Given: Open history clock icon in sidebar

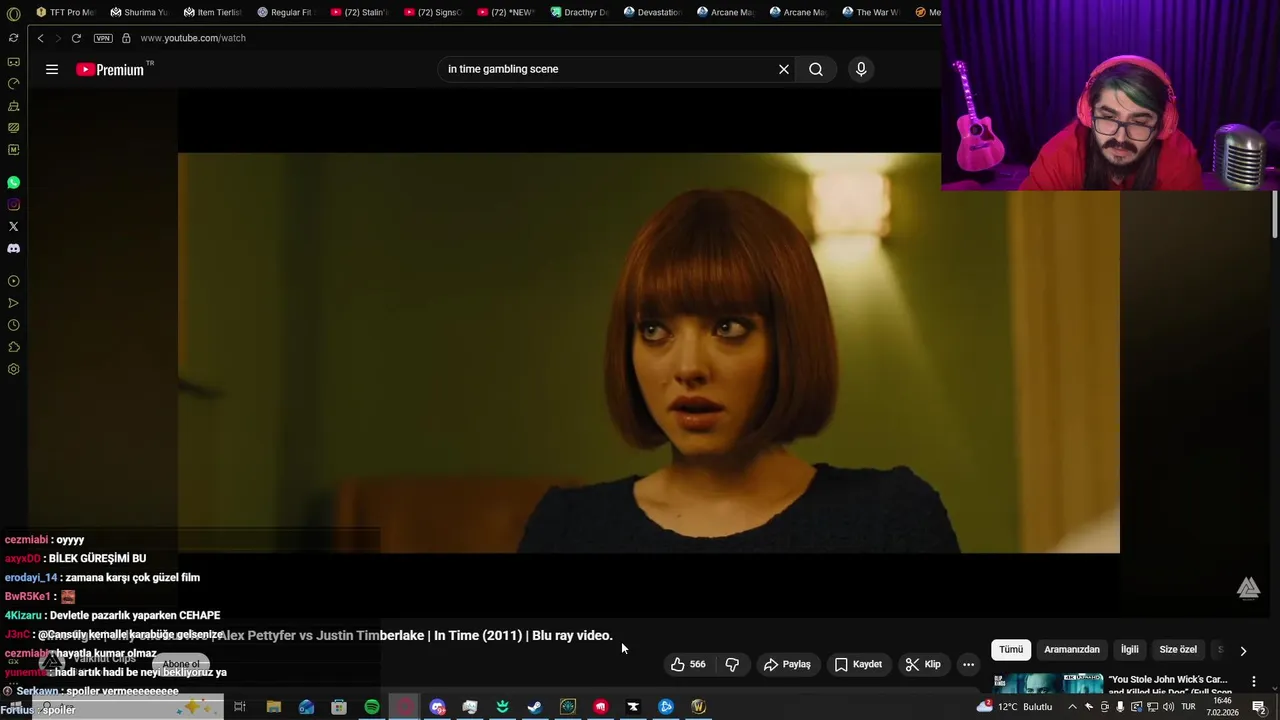Looking at the screenshot, I should tap(13, 325).
